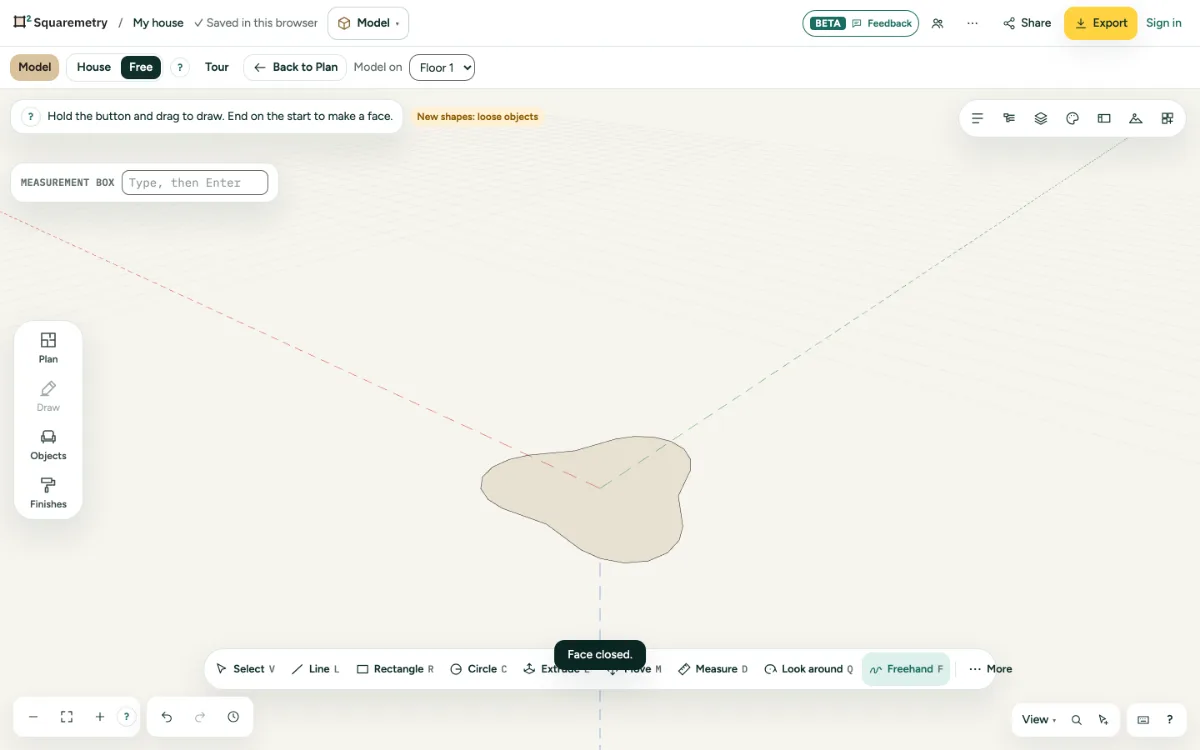Select the Line drawing tool

(315, 669)
